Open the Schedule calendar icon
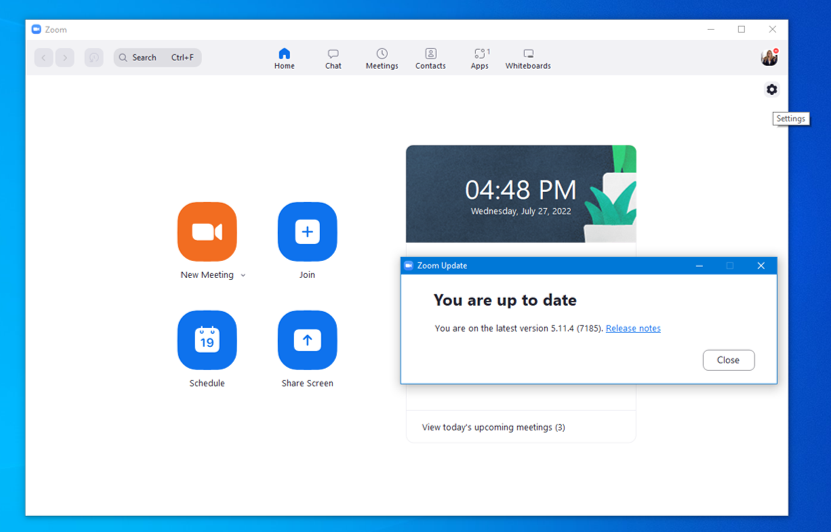Viewport: 831px width, 532px height. tap(207, 340)
